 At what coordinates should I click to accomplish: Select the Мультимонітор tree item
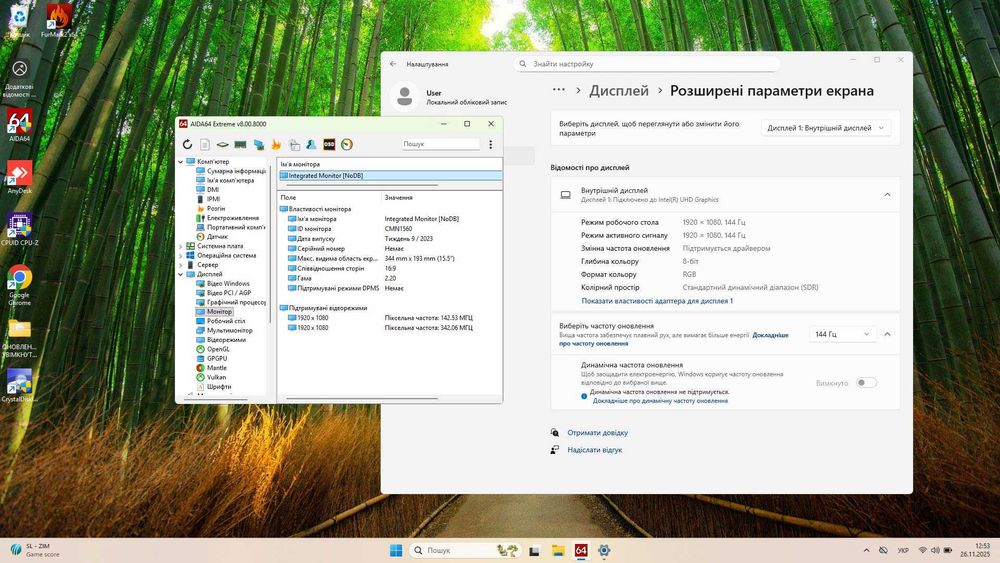click(x=224, y=330)
